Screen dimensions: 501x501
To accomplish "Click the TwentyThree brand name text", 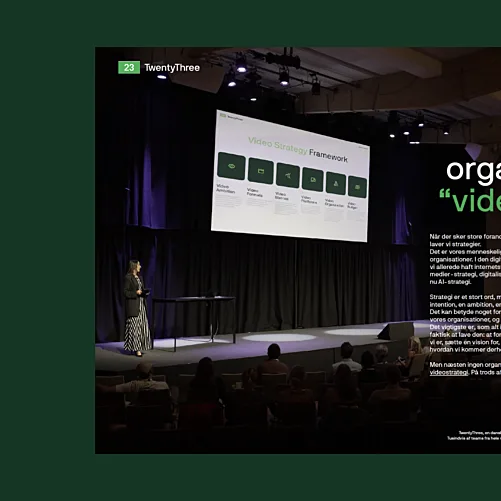I will coord(172,68).
